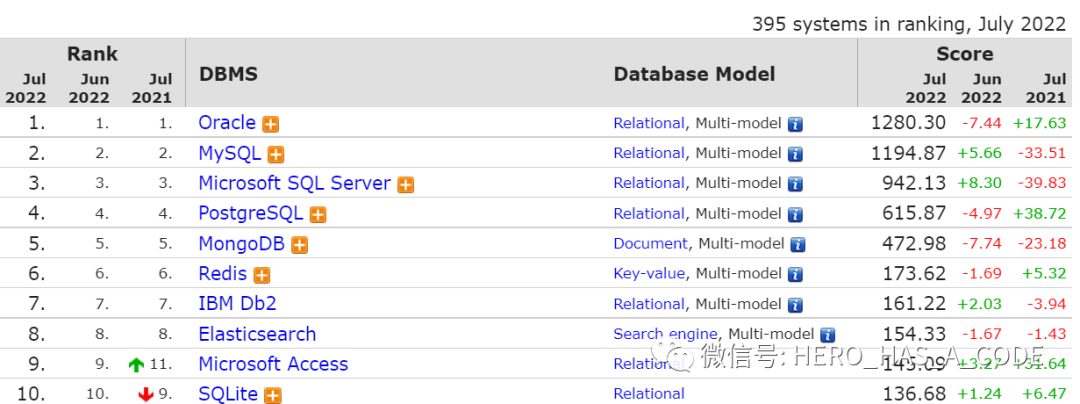1080x404 pixels.
Task: Click the Document model link for MongoDB
Action: (650, 243)
